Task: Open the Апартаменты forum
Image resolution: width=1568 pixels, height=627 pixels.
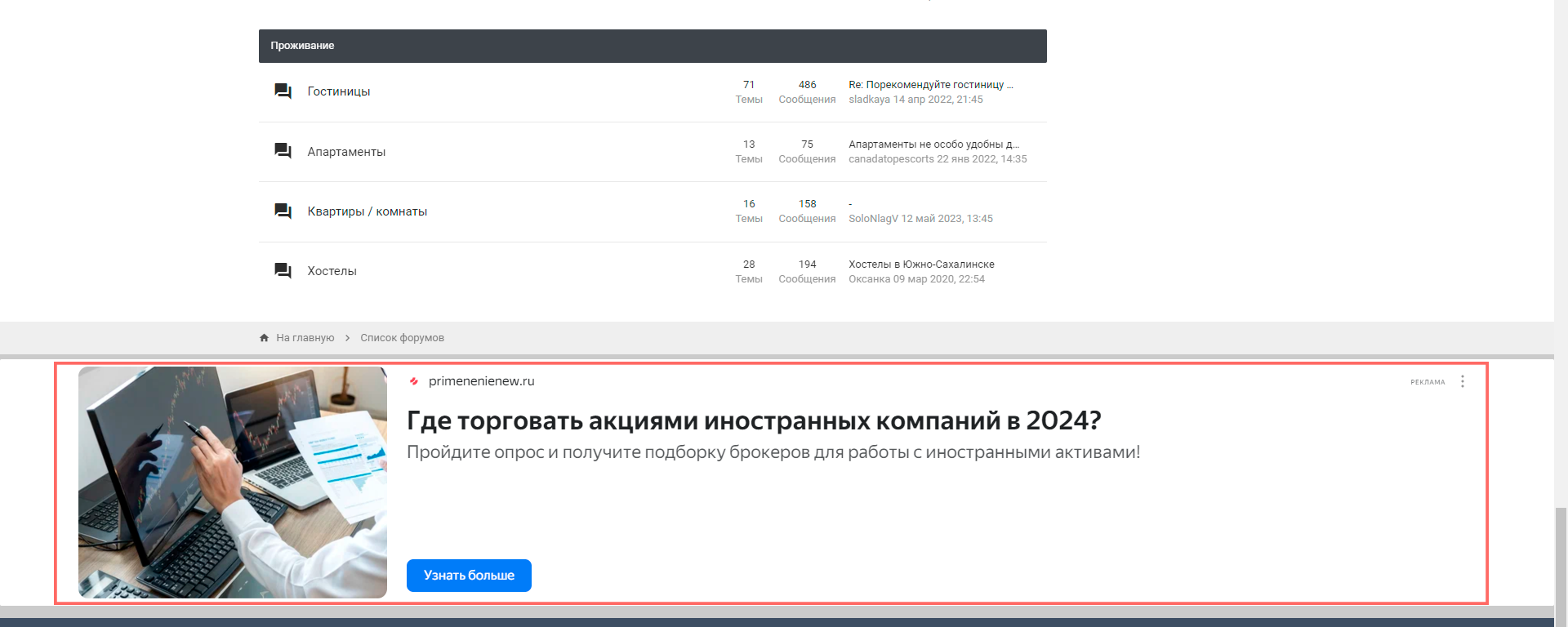Action: pos(346,152)
